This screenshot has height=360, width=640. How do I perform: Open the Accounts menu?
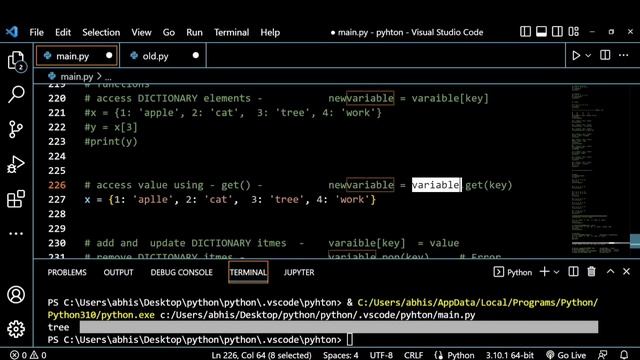(16, 295)
